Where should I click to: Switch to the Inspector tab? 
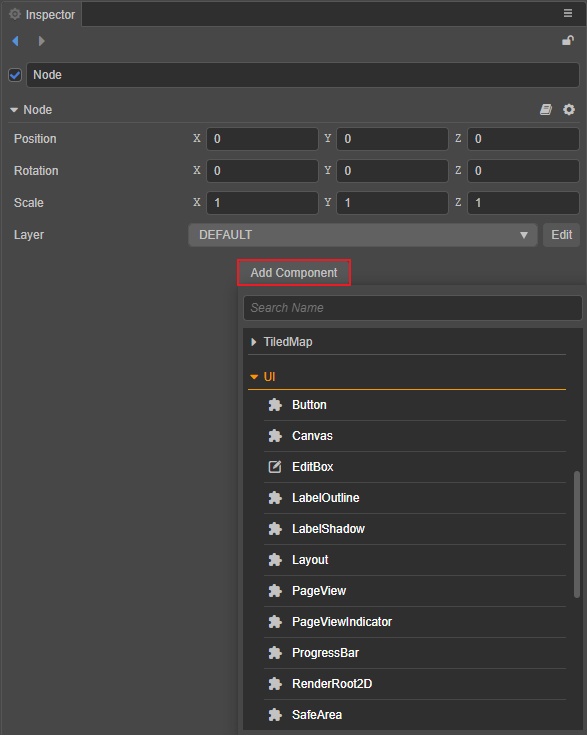point(42,15)
